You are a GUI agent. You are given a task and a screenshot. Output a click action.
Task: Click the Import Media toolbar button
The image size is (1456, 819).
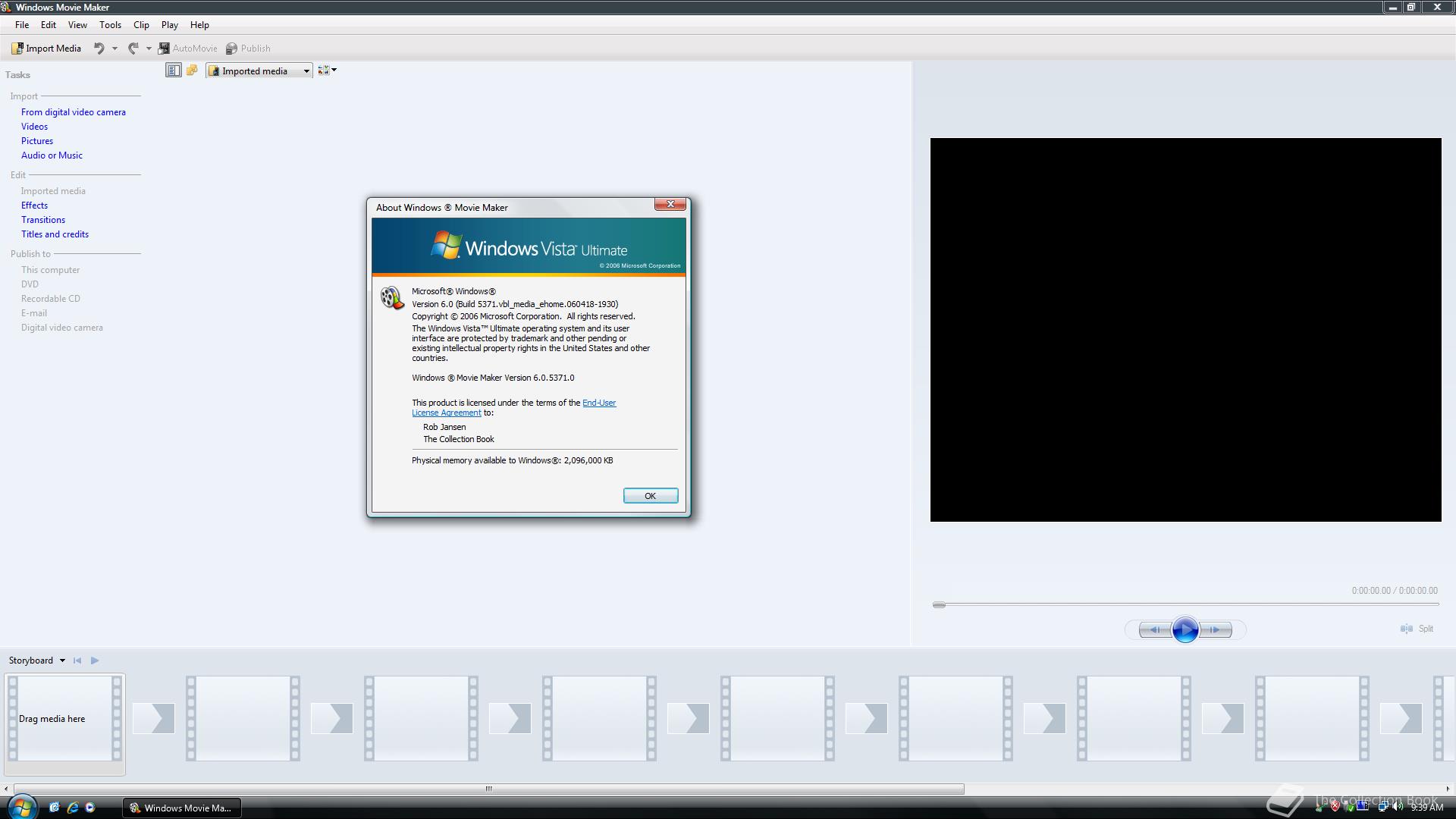pyautogui.click(x=46, y=49)
